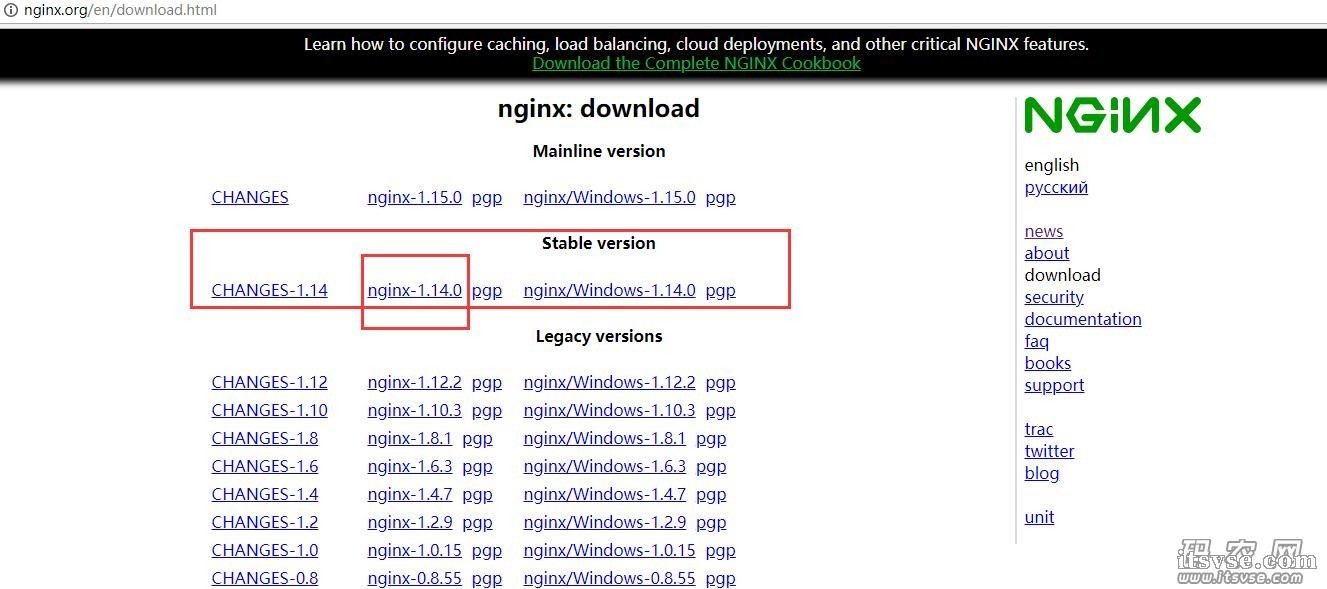Open the CHANGES-1.14 changelog link

(269, 290)
